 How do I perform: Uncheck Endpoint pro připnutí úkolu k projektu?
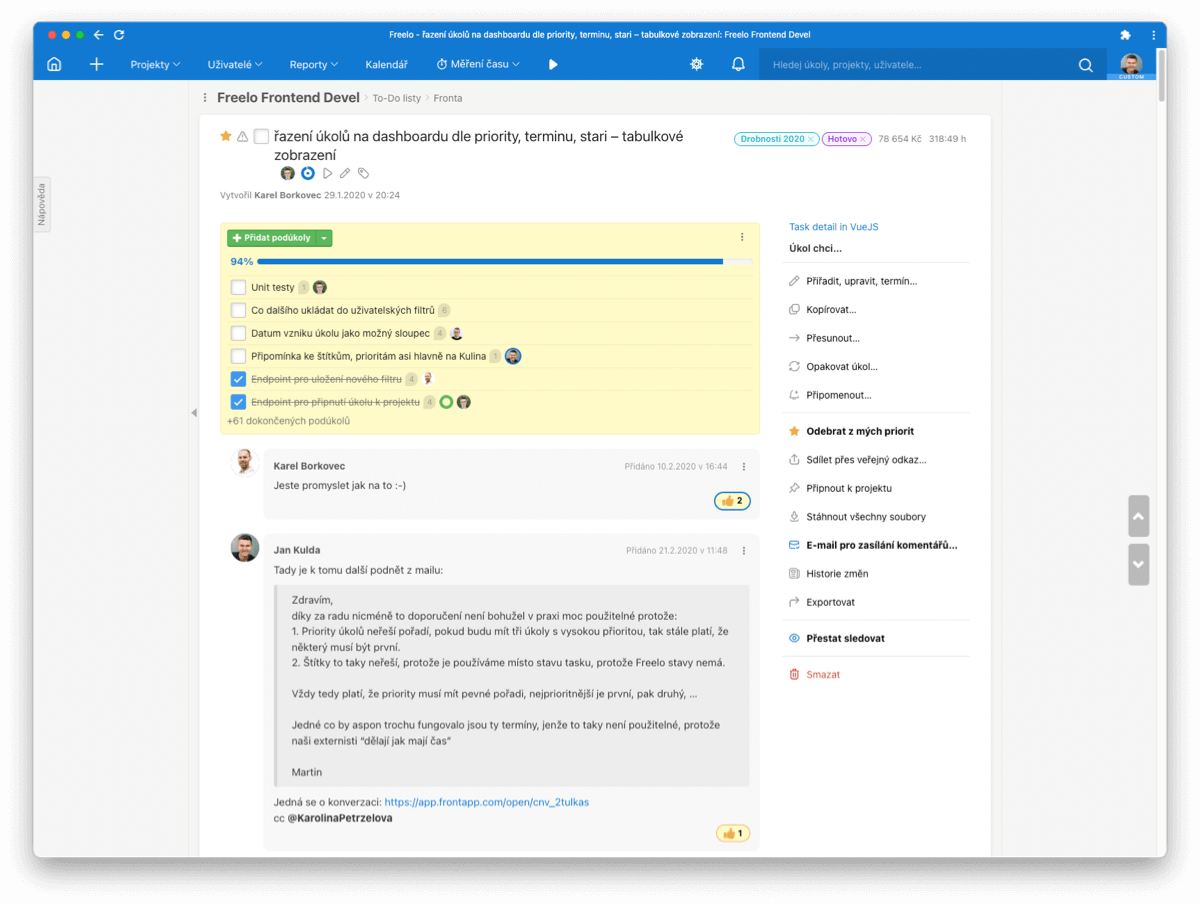[238, 402]
